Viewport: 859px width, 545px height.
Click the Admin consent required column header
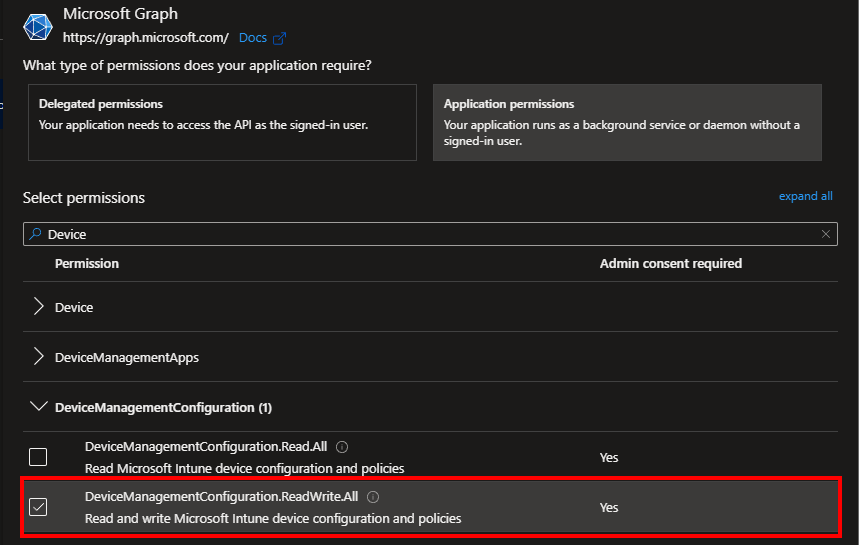click(x=670, y=264)
